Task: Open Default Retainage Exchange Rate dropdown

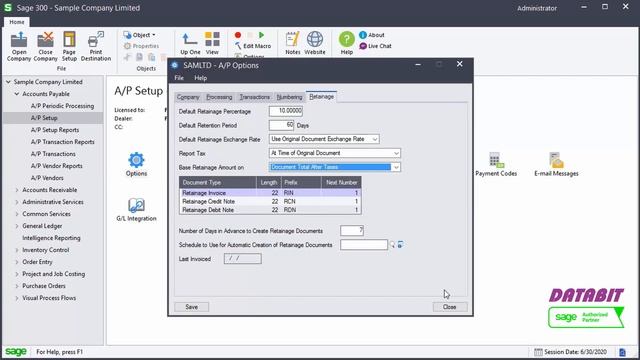Action: coord(375,139)
